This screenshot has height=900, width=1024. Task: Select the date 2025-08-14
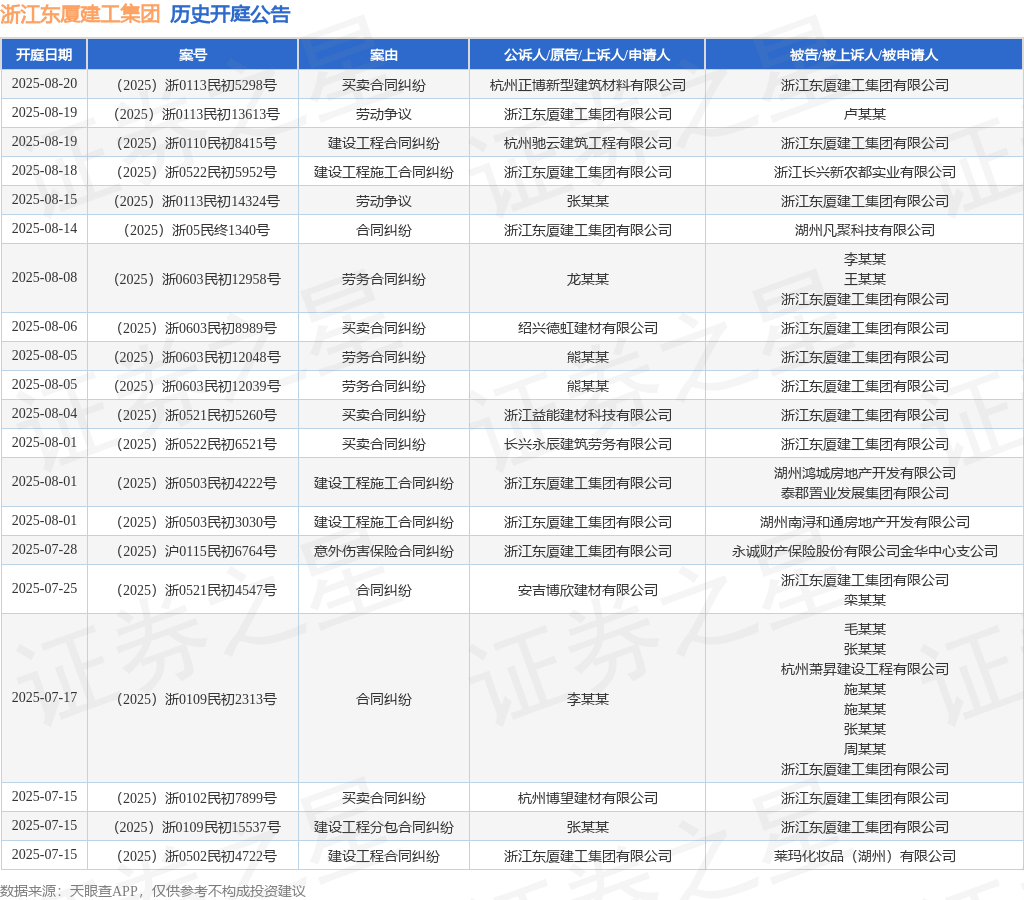click(44, 229)
